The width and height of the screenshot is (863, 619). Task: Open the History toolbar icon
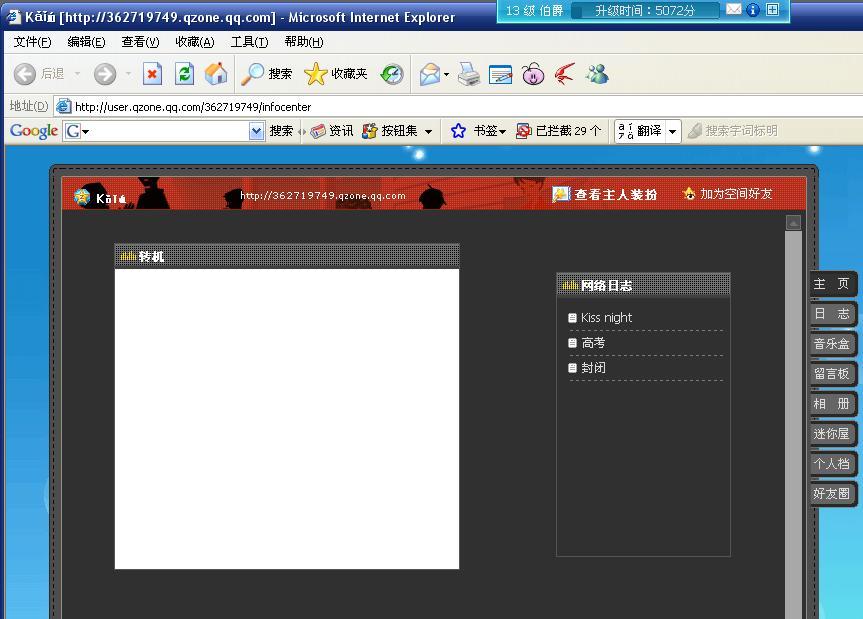(392, 74)
